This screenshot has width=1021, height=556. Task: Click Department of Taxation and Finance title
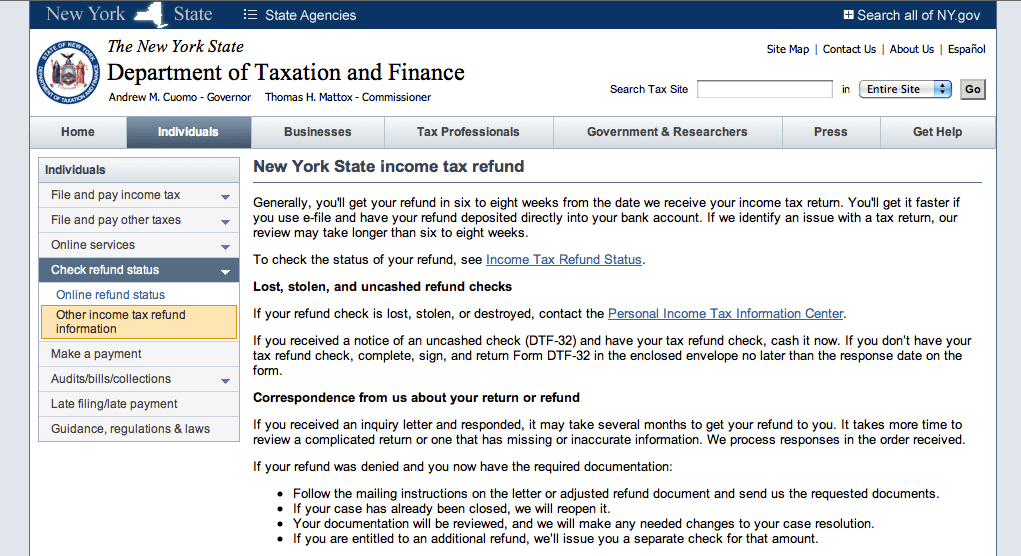(x=285, y=72)
